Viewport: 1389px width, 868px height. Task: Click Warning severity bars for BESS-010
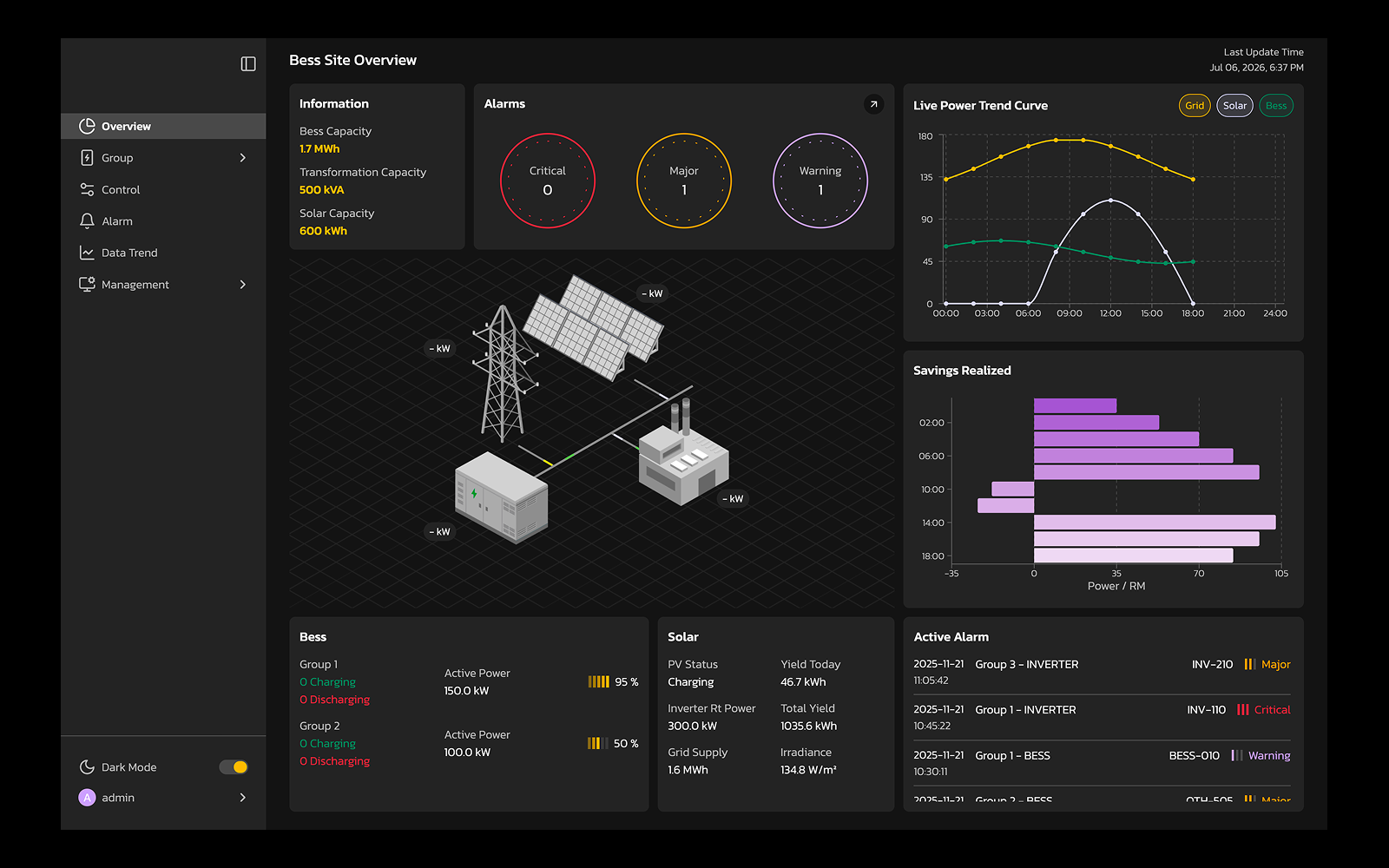coord(1237,756)
